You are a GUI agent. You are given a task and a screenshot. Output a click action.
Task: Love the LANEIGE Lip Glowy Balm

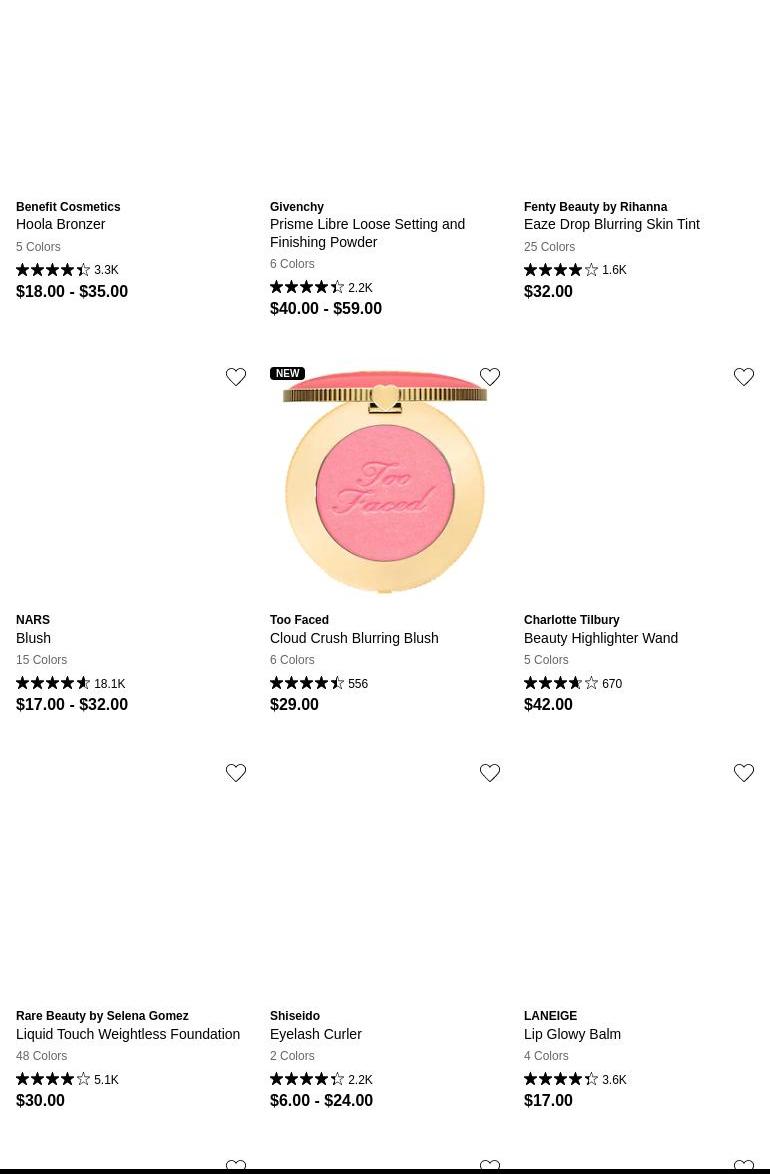[x=744, y=773]
